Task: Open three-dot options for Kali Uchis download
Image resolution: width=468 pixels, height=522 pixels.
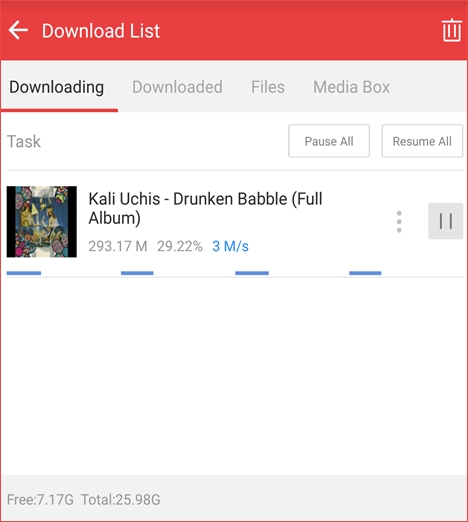Action: click(399, 222)
